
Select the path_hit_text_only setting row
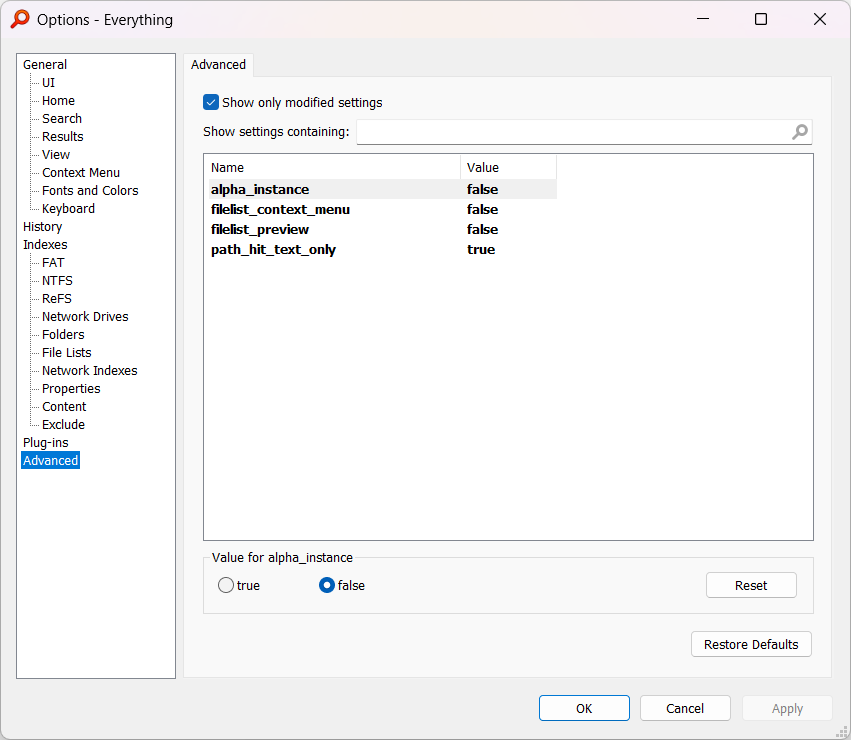point(383,250)
